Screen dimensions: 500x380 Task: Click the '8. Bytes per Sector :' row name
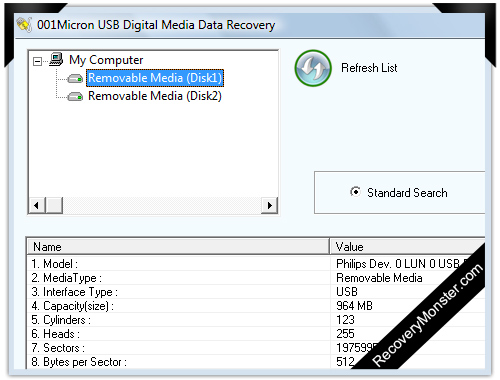[x=79, y=362]
